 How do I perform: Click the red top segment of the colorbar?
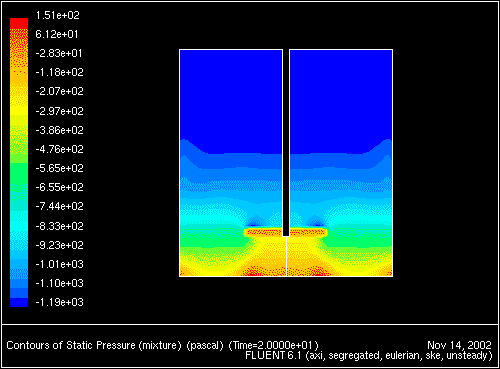click(19, 23)
